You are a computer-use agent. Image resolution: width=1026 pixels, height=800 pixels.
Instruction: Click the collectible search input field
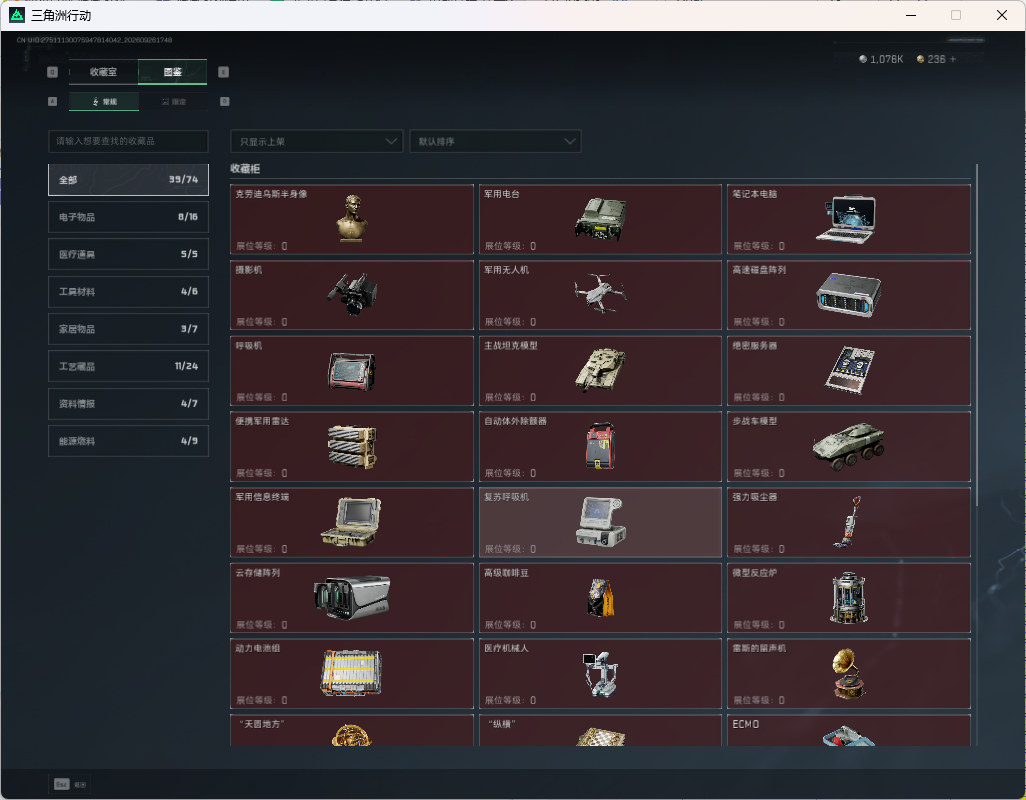coord(128,141)
